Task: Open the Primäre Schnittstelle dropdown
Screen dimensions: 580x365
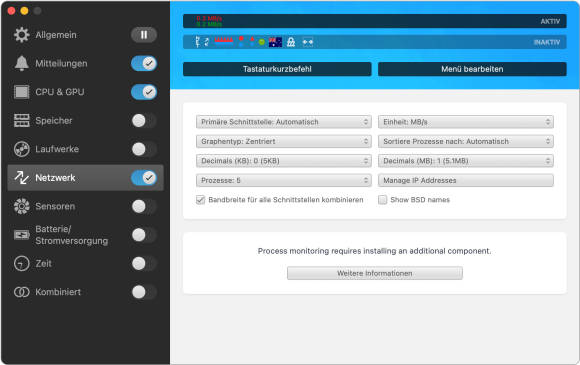Action: pyautogui.click(x=284, y=122)
